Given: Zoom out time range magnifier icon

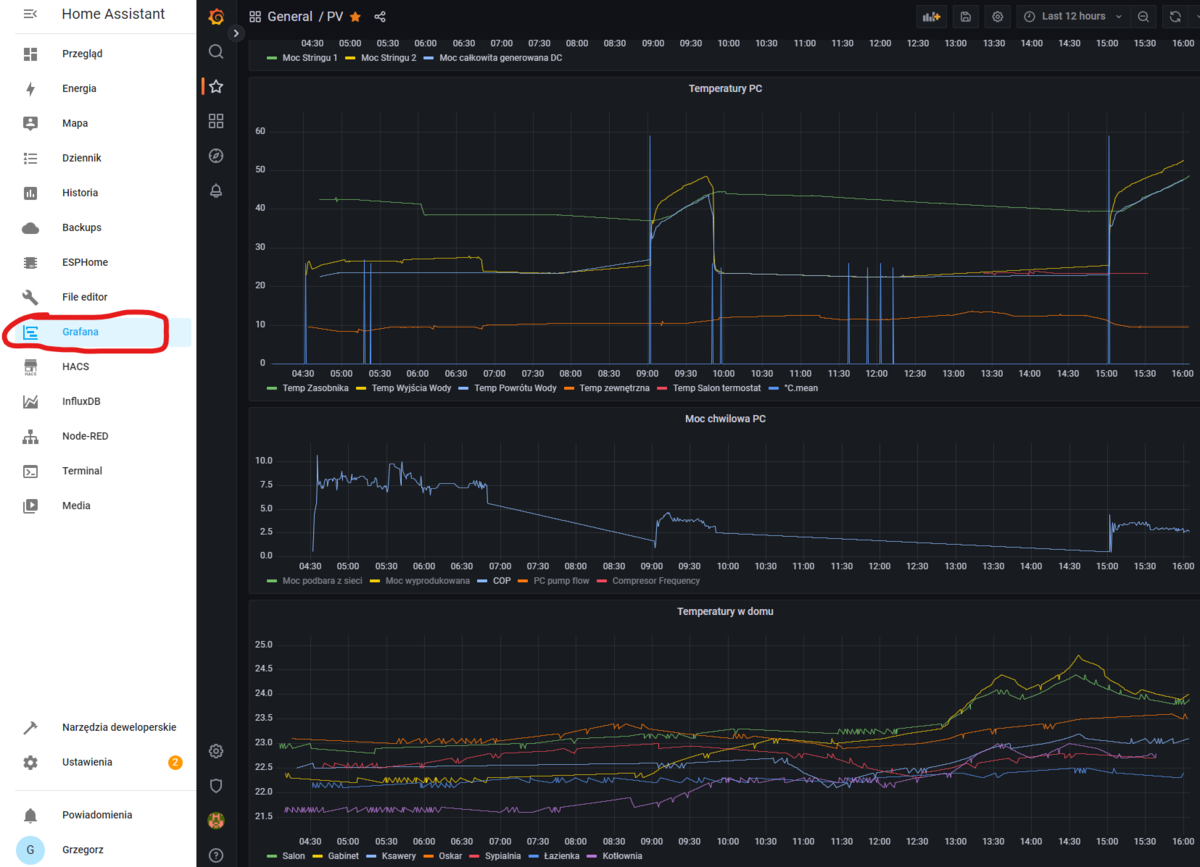Looking at the screenshot, I should point(1143,16).
